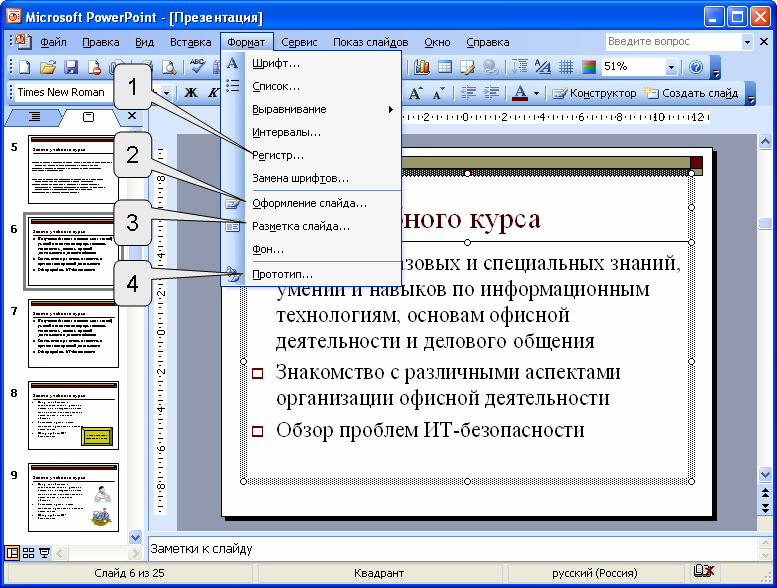
Task: Decrease font size with small A icon
Action: click(x=439, y=93)
